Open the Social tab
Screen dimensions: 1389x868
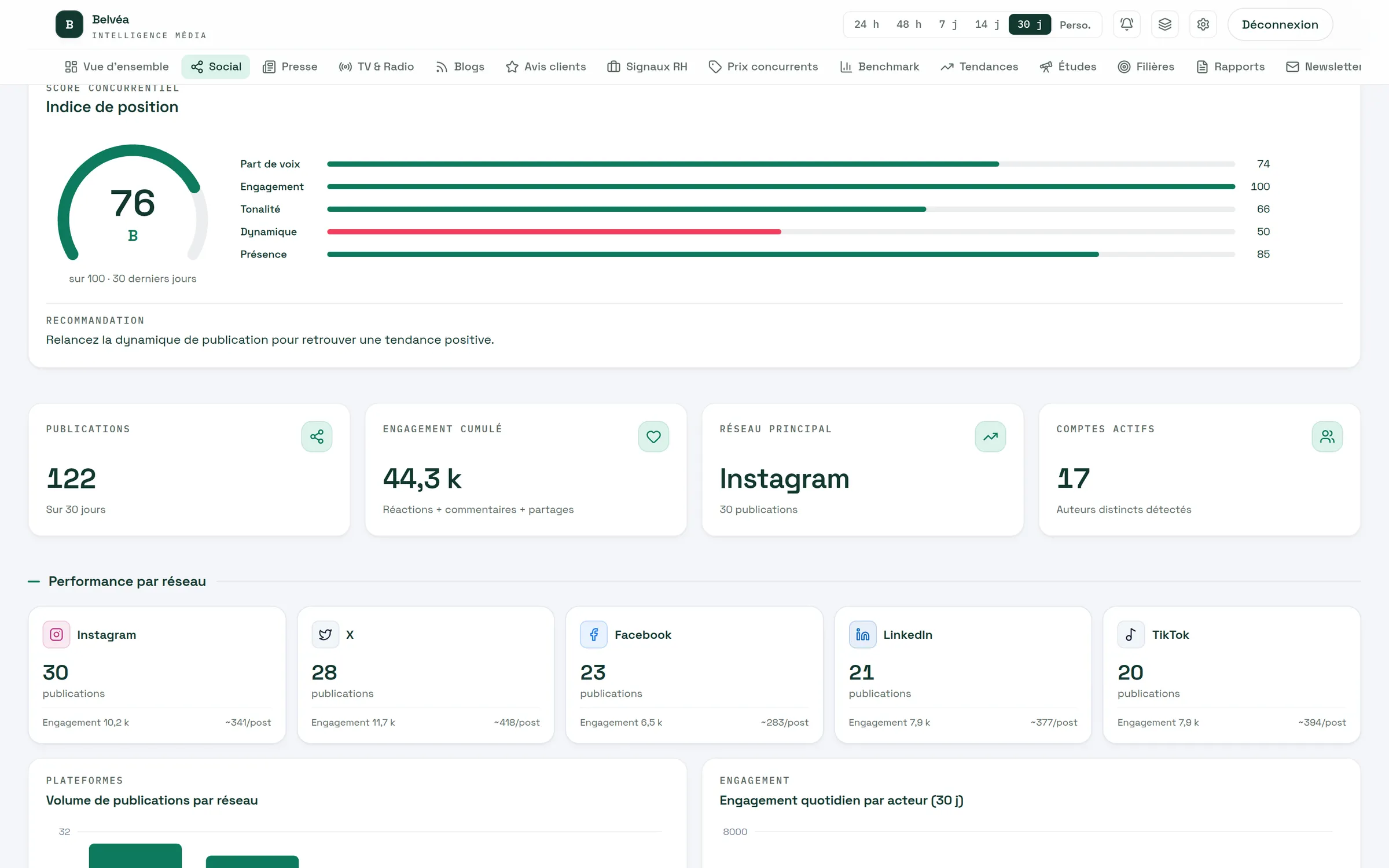tap(216, 67)
